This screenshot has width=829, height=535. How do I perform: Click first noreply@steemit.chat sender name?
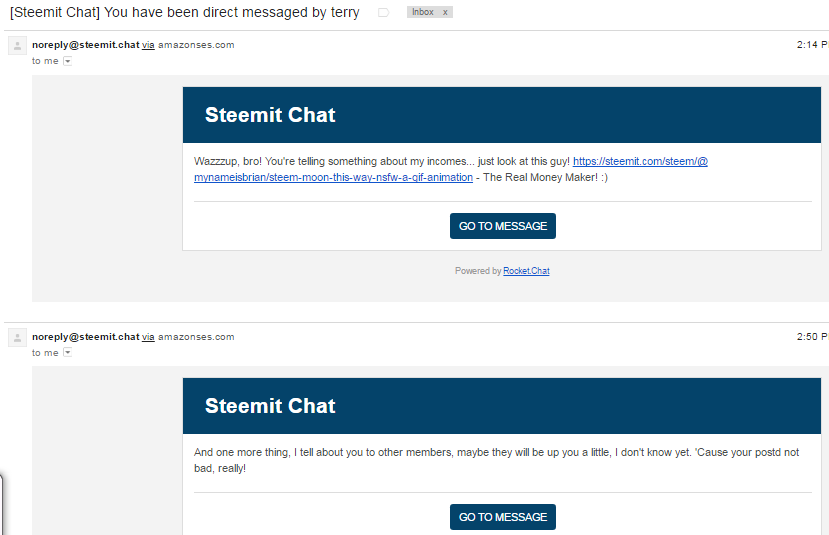coord(85,45)
